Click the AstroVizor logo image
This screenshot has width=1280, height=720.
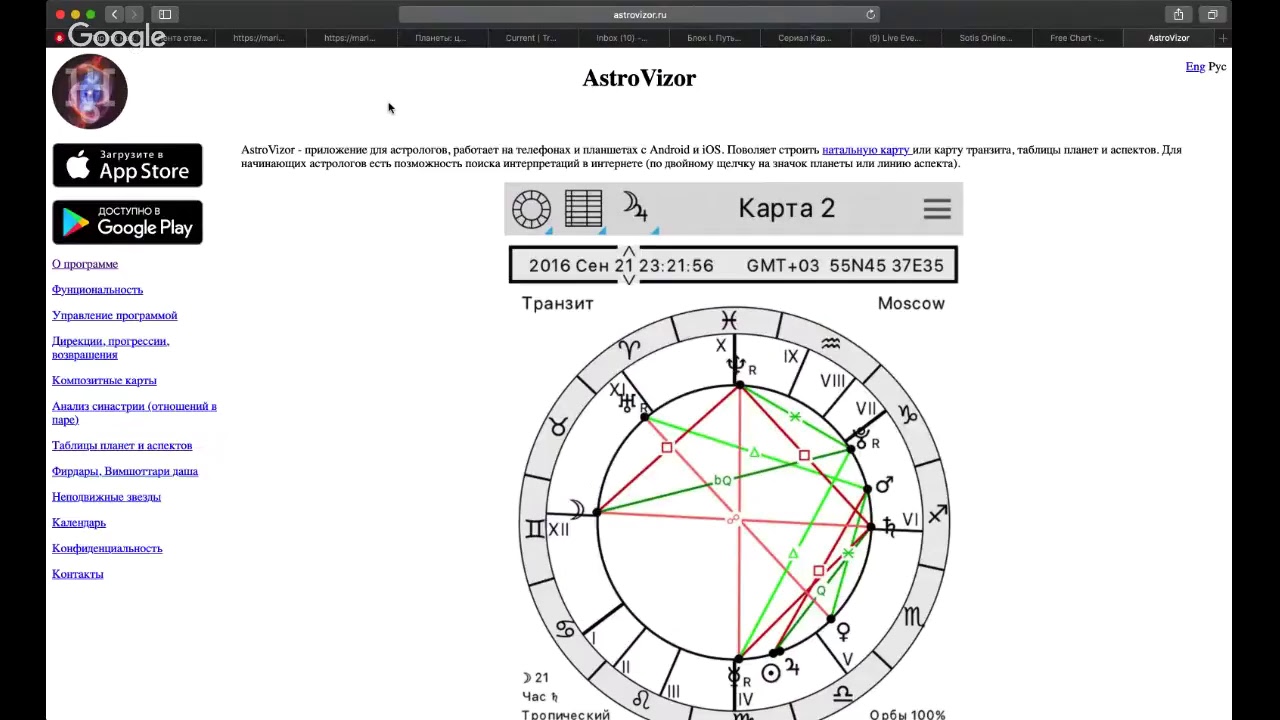90,91
